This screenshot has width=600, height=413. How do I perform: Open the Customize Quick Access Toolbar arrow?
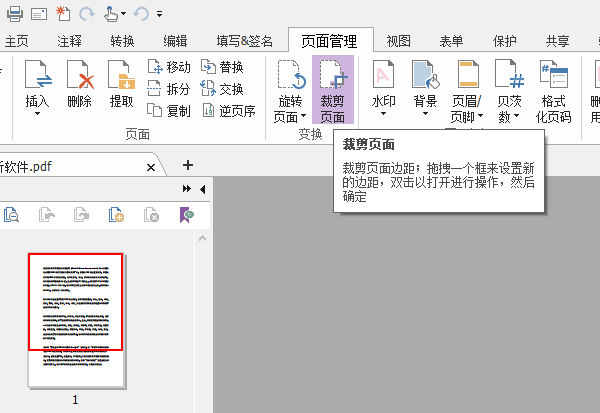point(160,14)
